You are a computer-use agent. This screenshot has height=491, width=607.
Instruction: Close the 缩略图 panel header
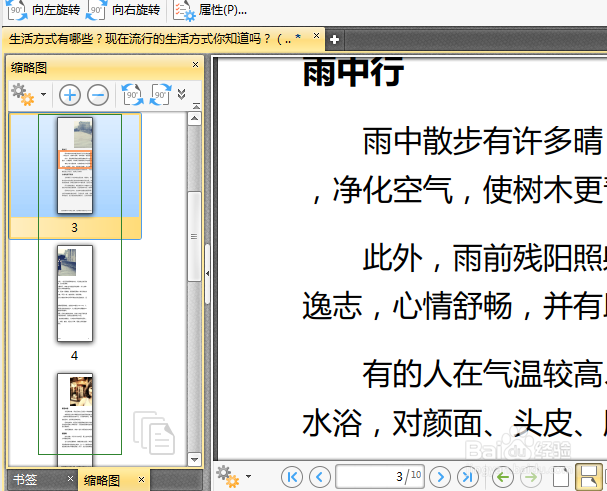click(195, 65)
